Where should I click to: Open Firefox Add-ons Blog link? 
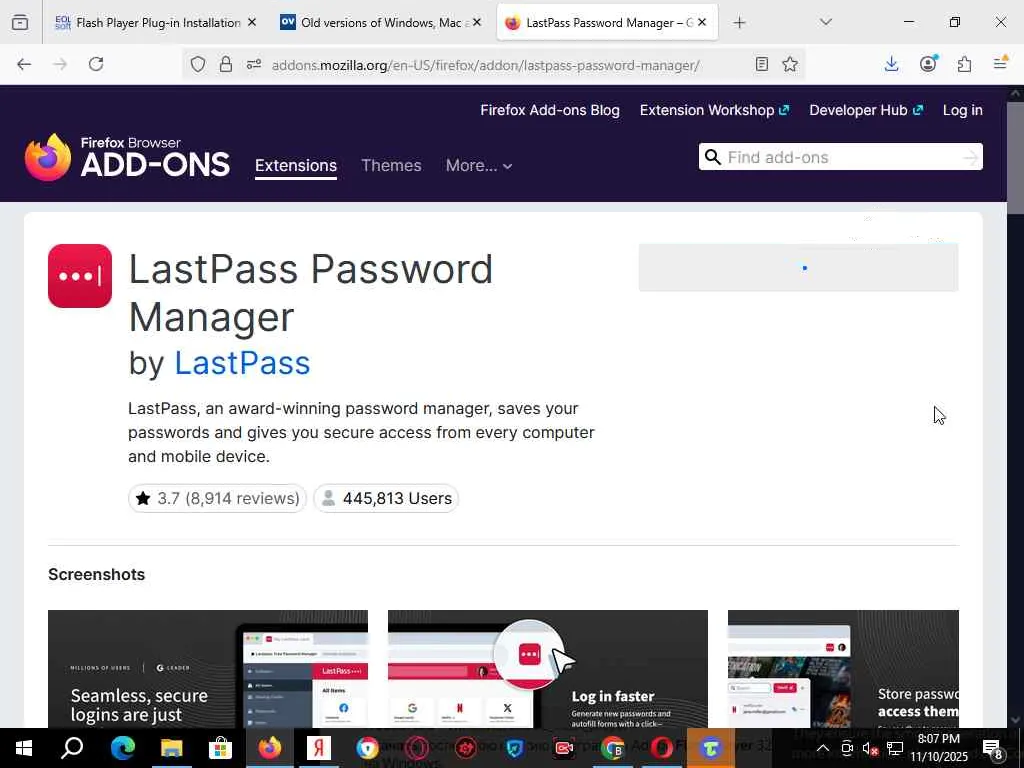(550, 110)
